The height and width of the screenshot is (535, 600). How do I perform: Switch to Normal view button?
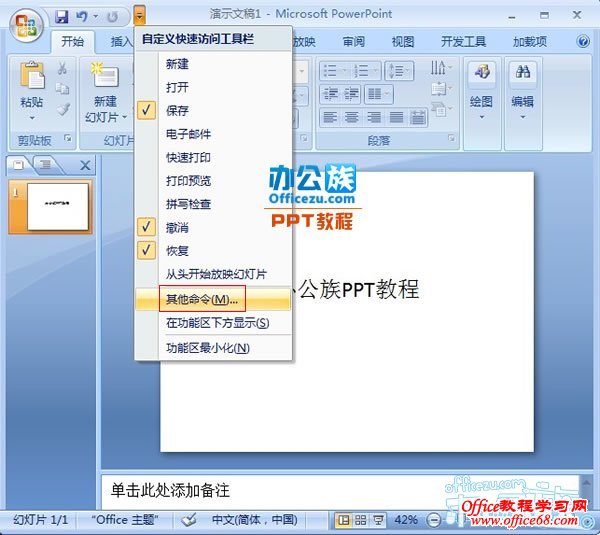point(343,520)
